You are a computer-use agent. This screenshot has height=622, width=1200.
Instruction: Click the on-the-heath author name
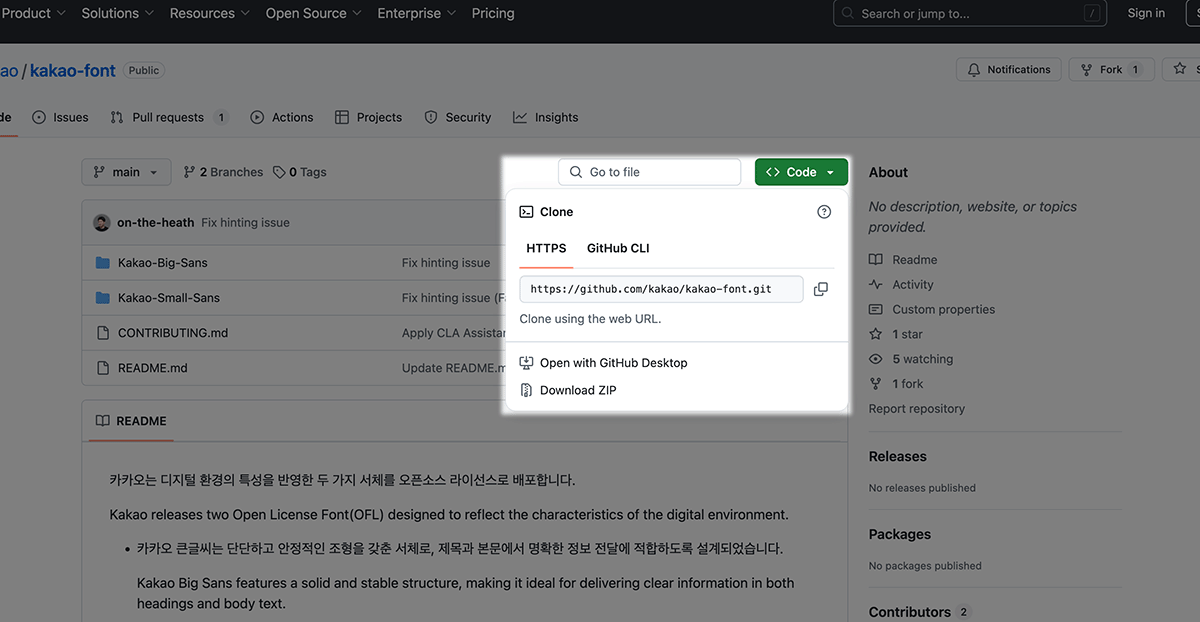pos(156,223)
